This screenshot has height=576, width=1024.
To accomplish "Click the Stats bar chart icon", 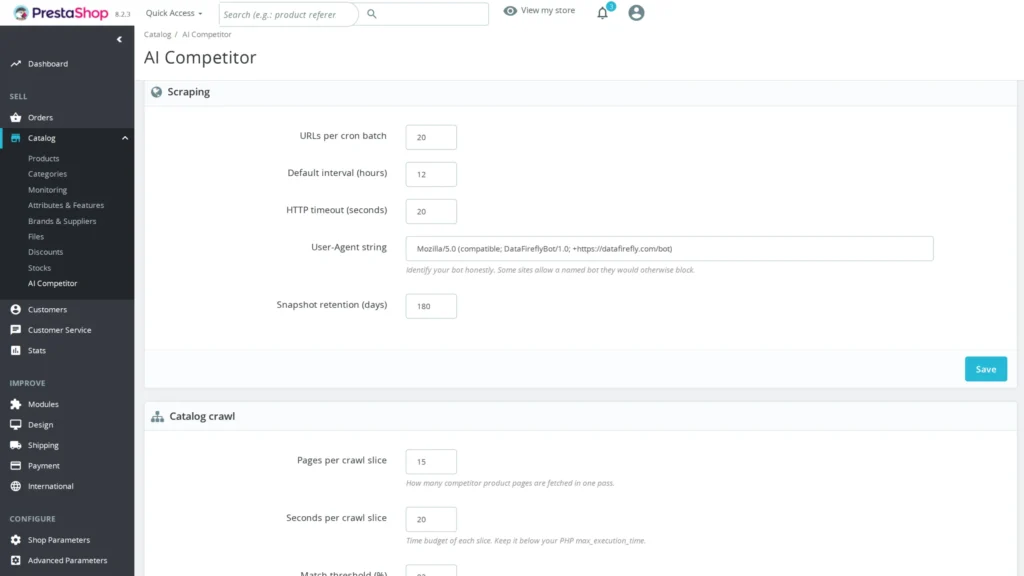I will [16, 351].
